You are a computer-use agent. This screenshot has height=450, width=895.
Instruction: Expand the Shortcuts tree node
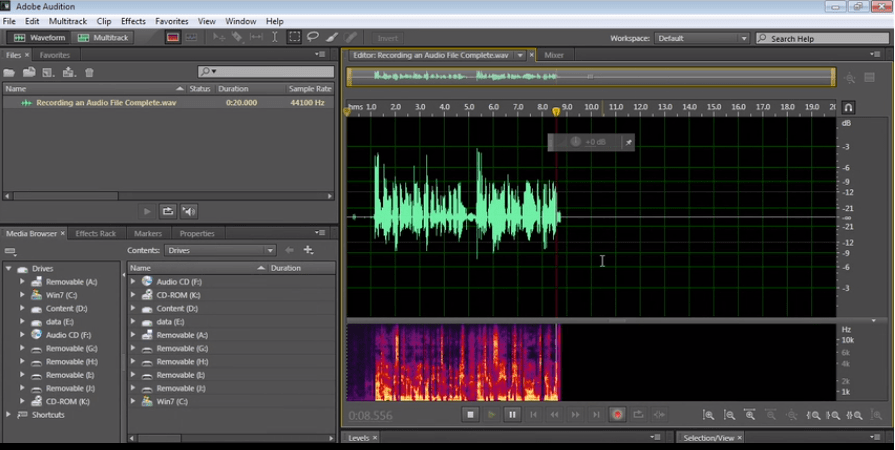coord(9,415)
